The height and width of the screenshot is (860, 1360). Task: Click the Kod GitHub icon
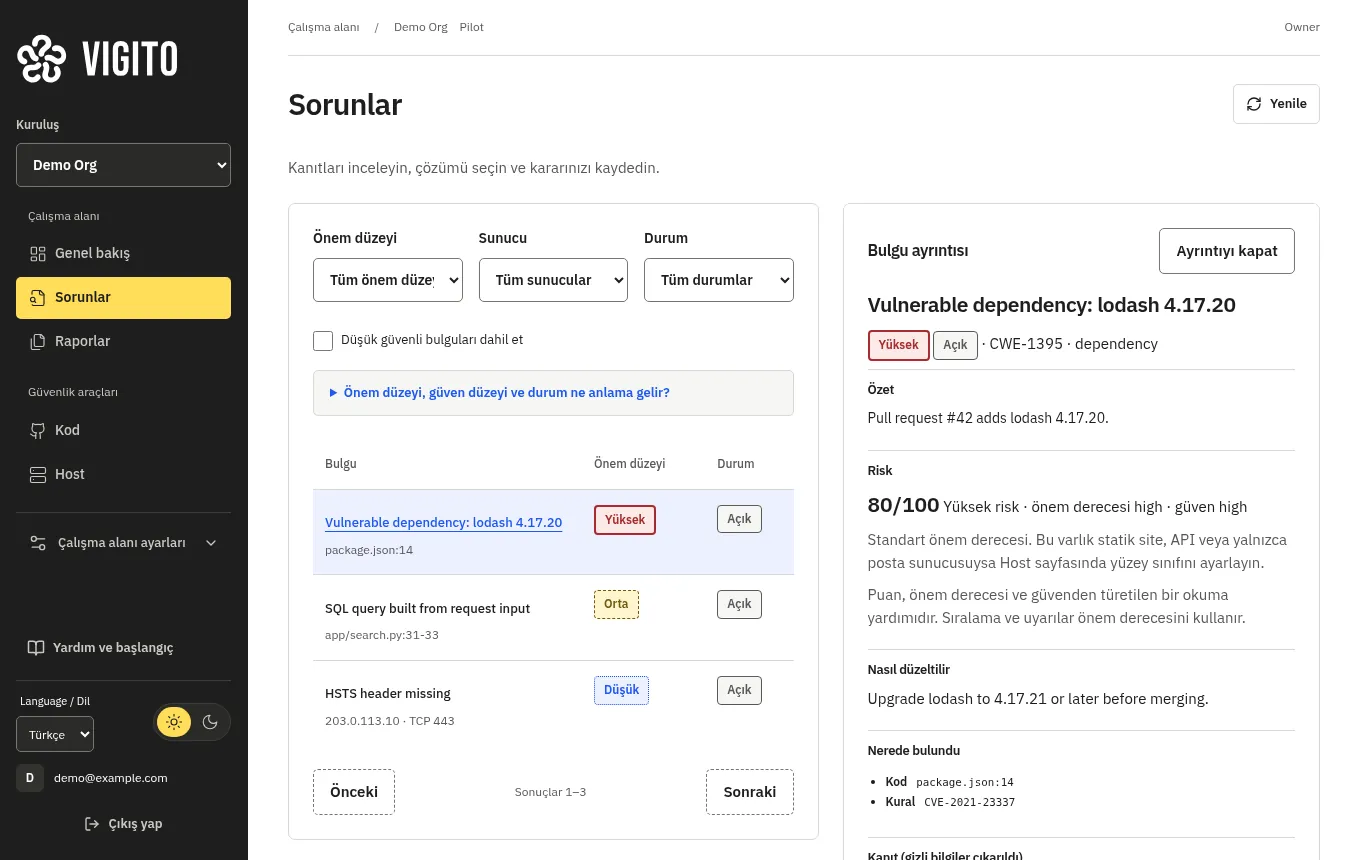(38, 430)
